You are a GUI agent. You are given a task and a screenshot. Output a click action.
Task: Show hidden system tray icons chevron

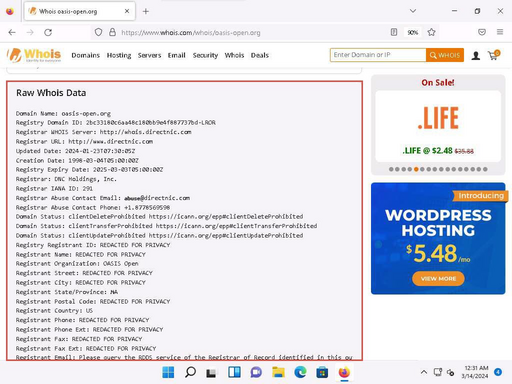click(x=424, y=372)
